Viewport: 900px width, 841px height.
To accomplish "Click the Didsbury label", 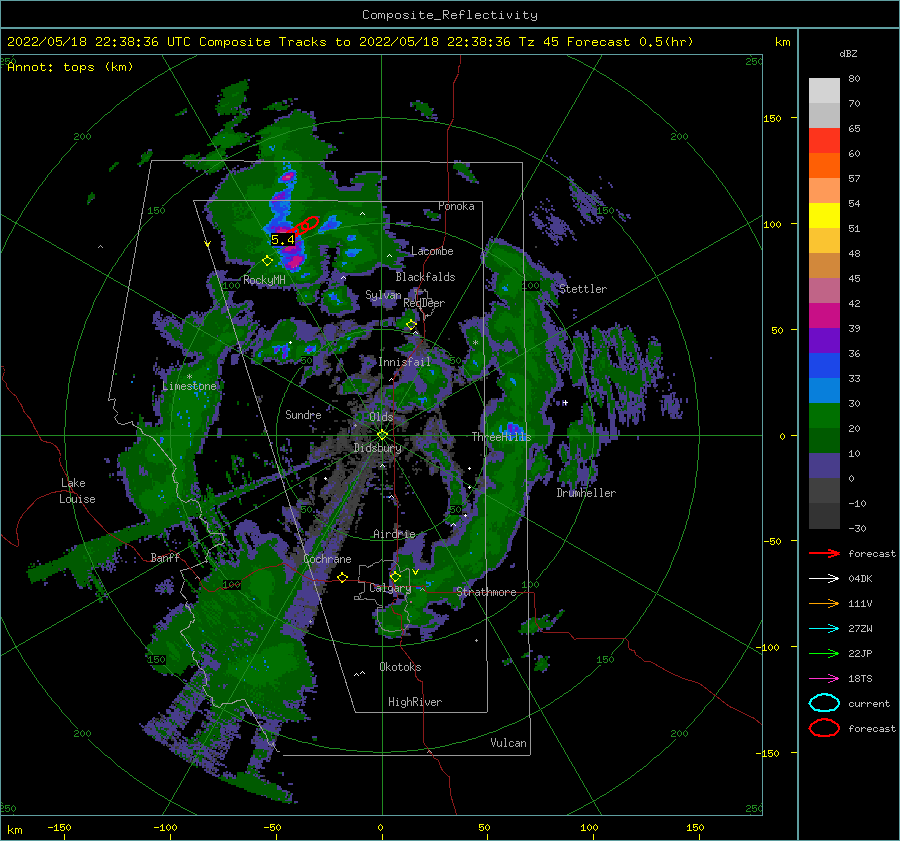I will click(x=377, y=448).
